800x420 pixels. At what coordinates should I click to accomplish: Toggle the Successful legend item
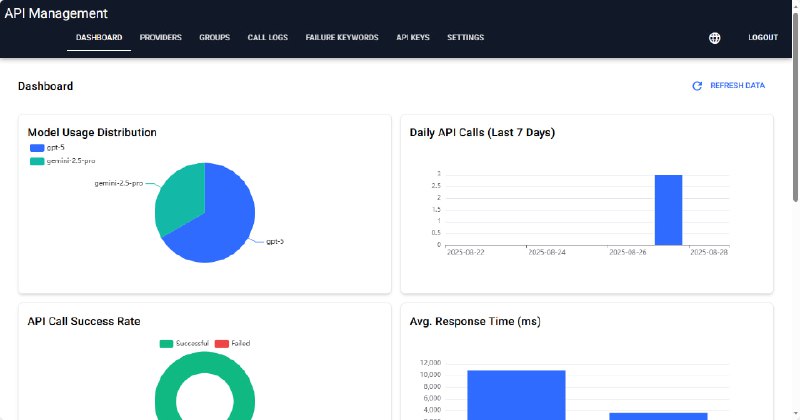point(184,343)
